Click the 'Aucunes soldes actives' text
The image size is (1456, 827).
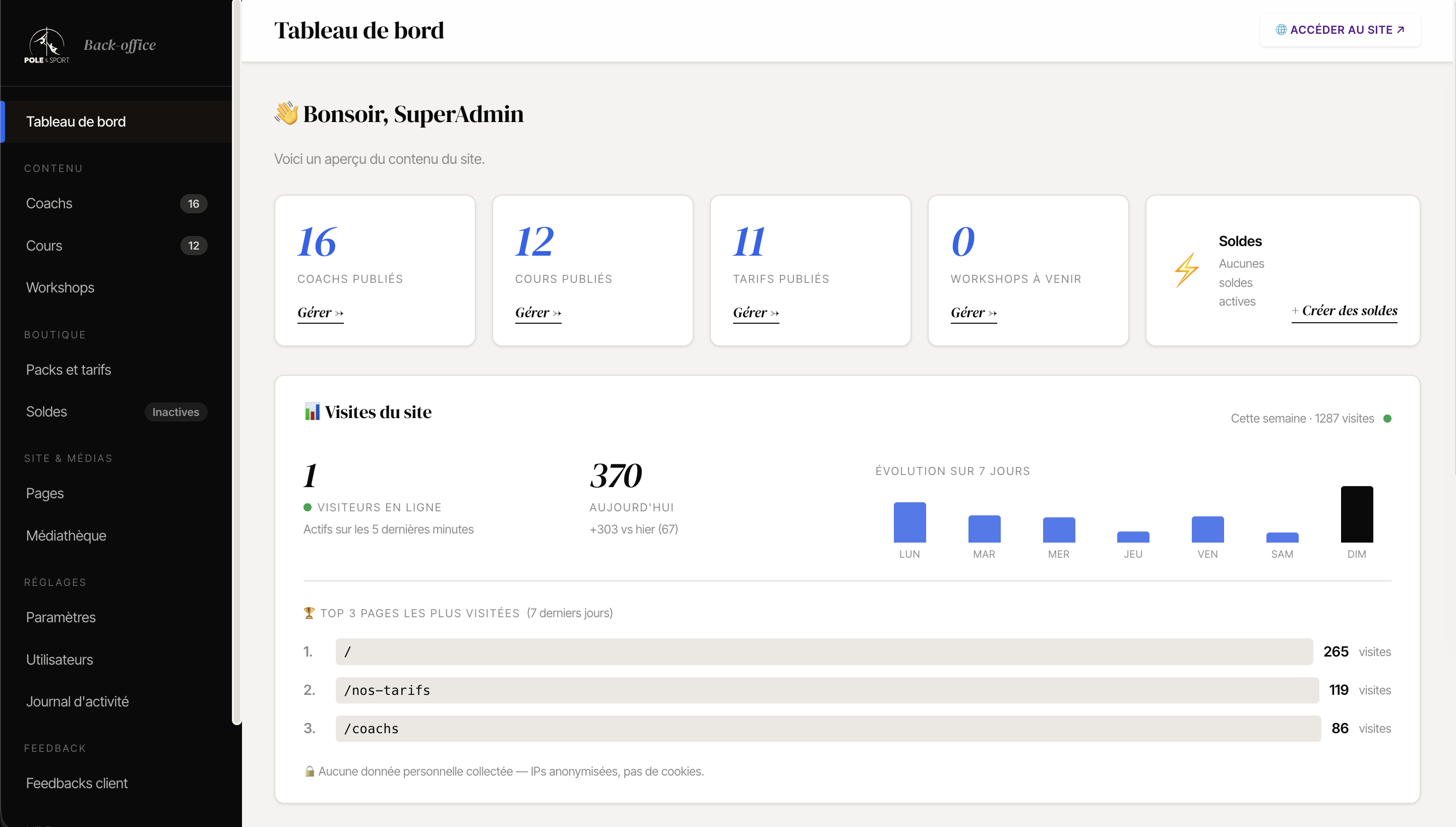point(1241,283)
